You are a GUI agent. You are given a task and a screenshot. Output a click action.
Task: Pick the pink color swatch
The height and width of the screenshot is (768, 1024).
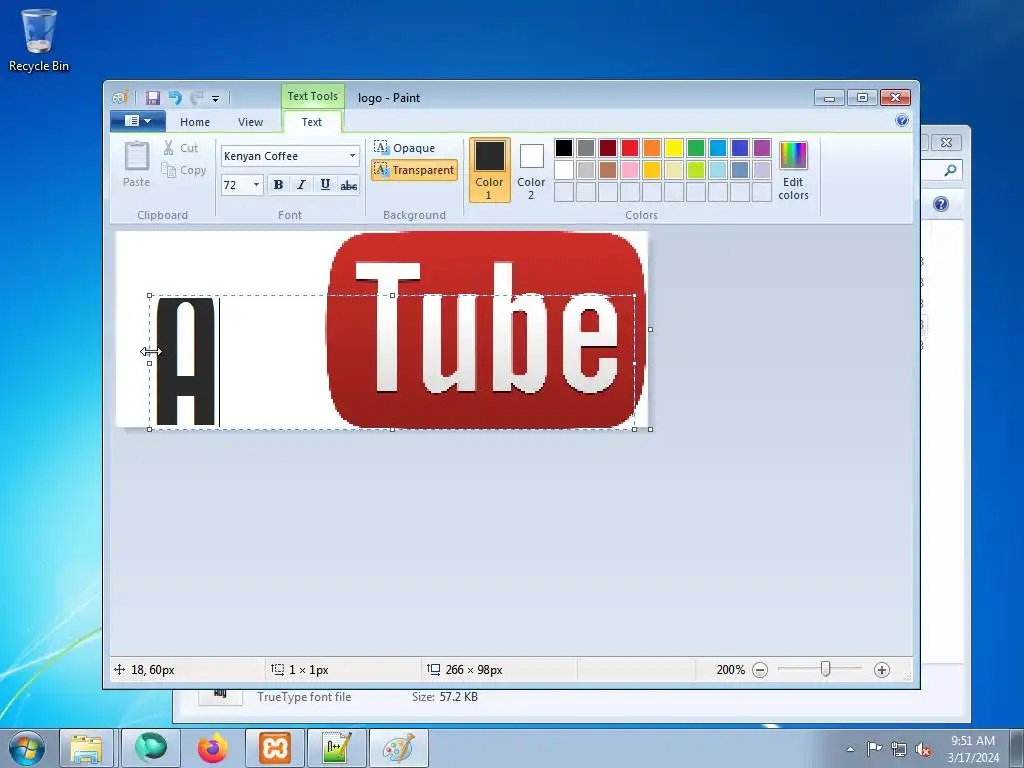[630, 170]
